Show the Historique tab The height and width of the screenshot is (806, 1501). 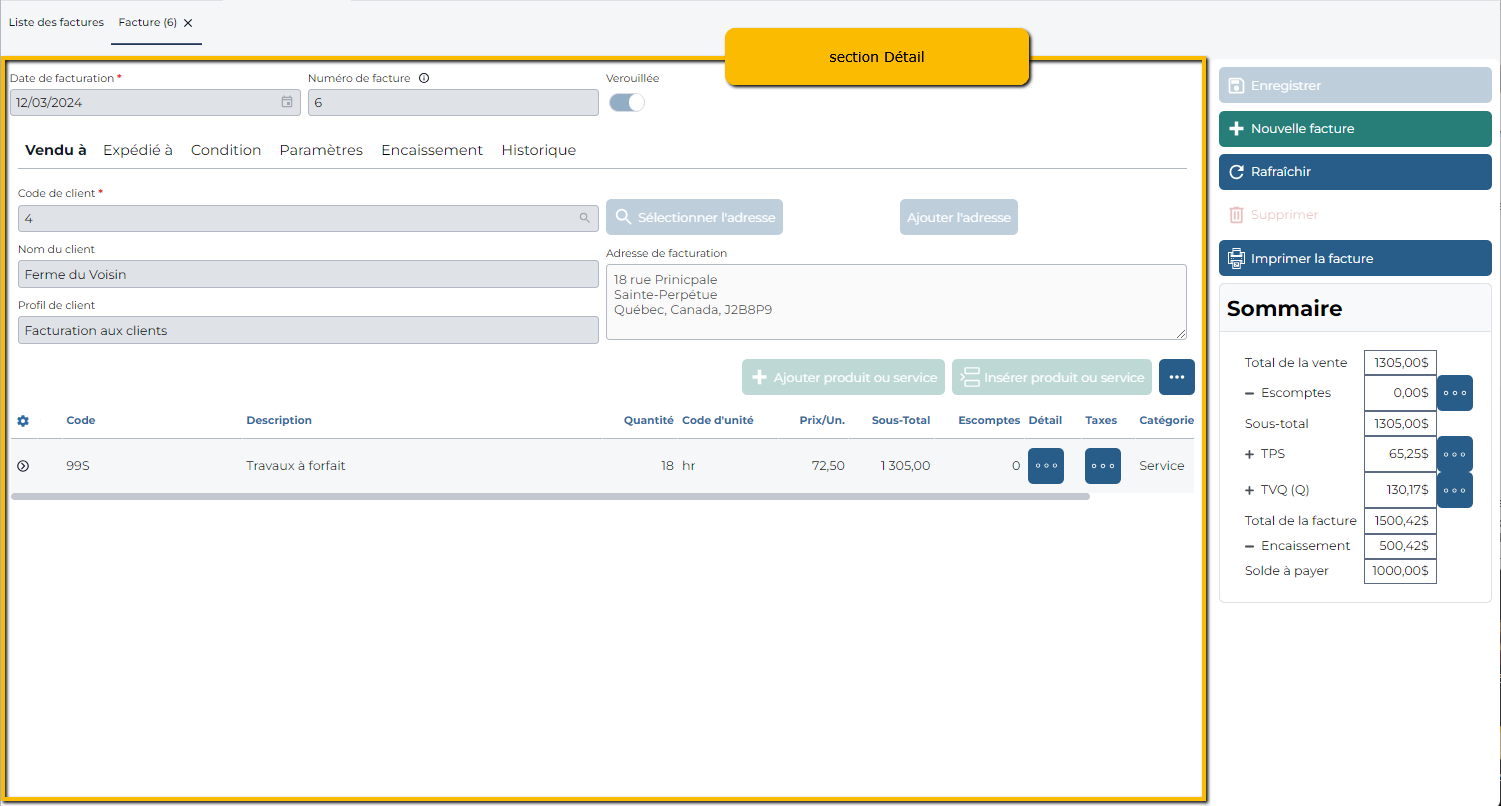[x=539, y=150]
